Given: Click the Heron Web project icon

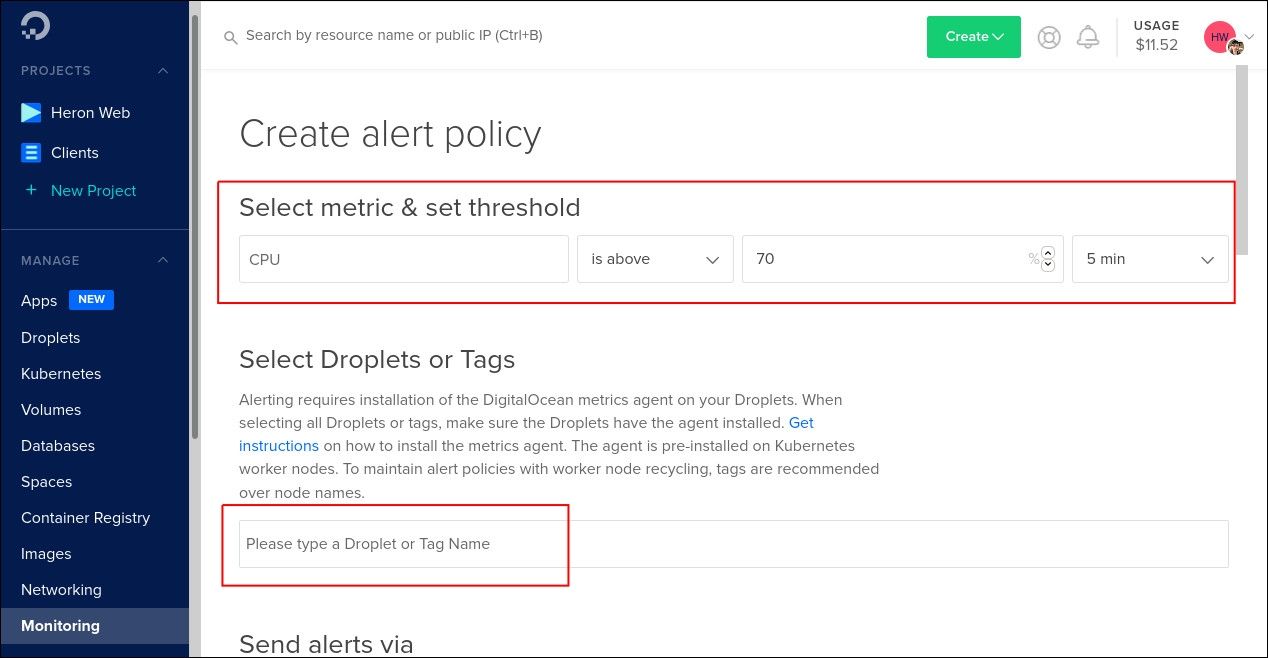Looking at the screenshot, I should pos(31,113).
